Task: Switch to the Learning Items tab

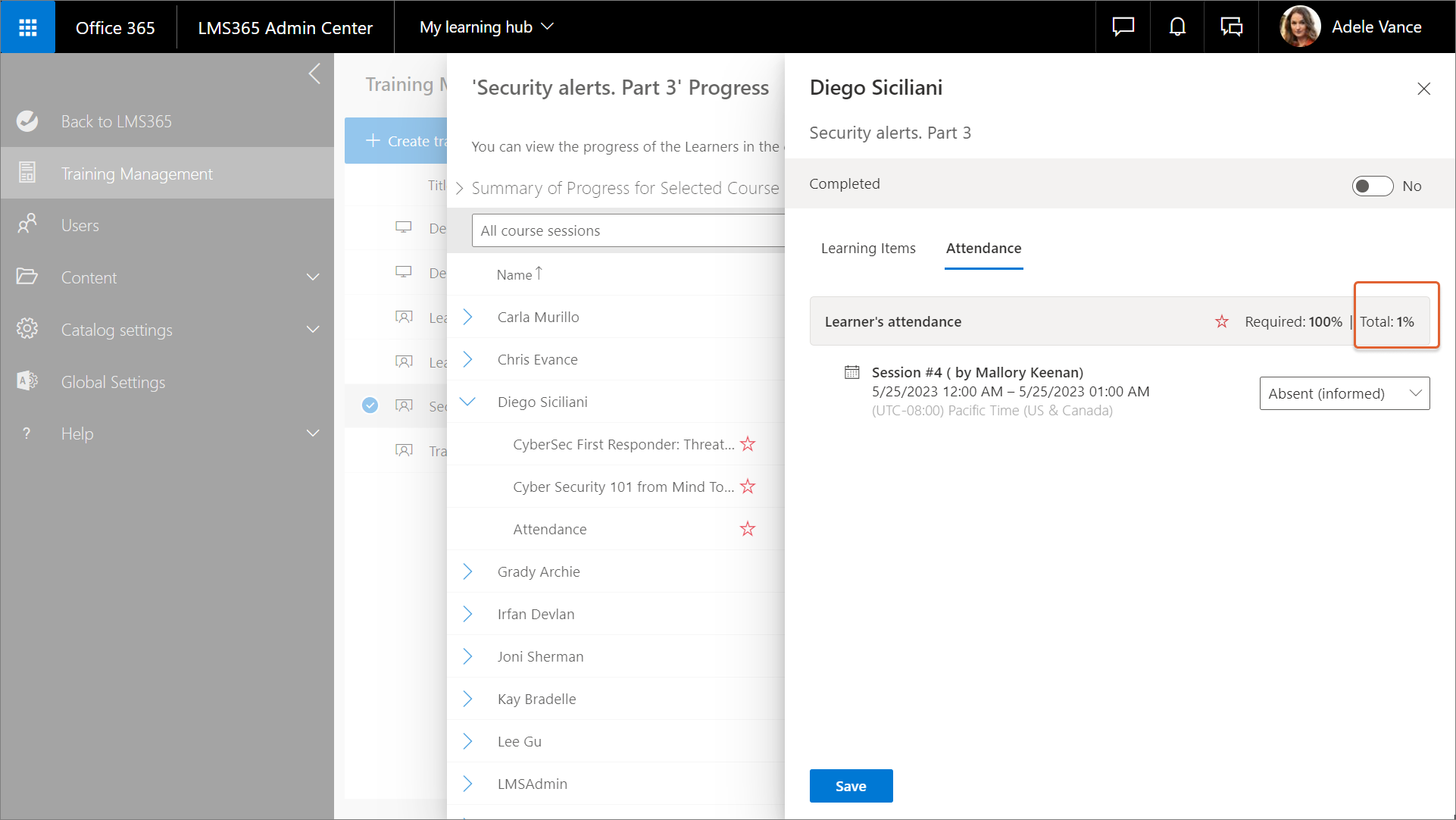Action: coord(868,249)
